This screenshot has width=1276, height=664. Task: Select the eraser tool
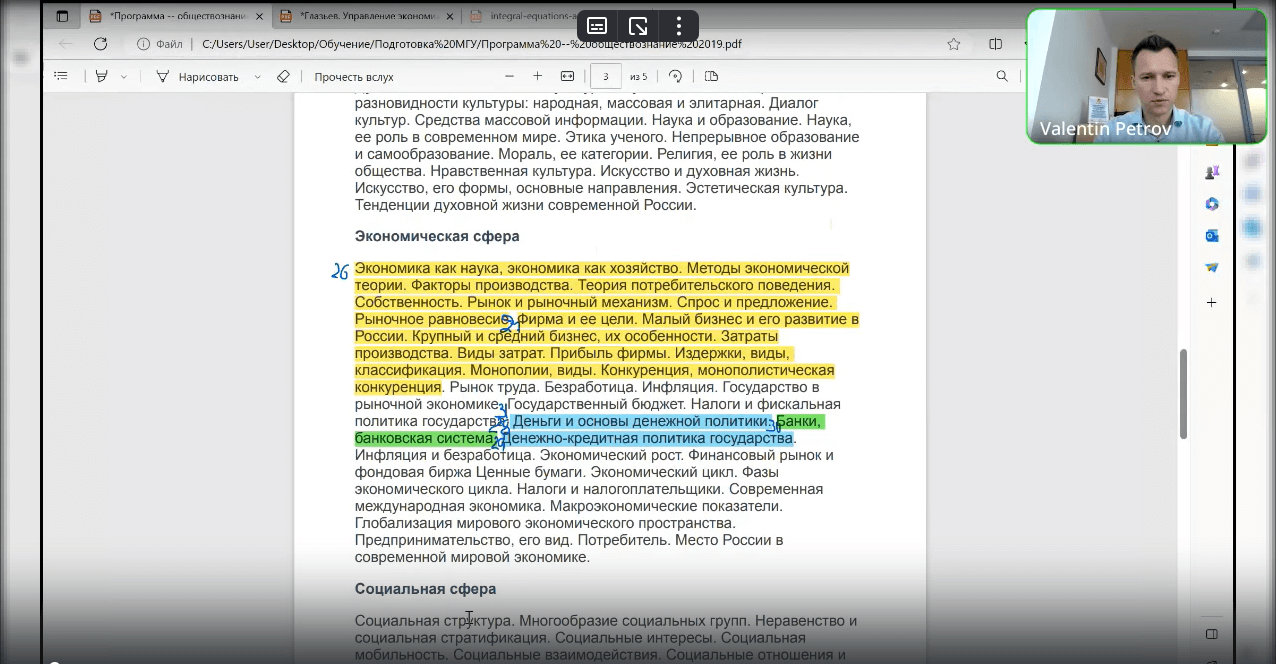click(282, 76)
